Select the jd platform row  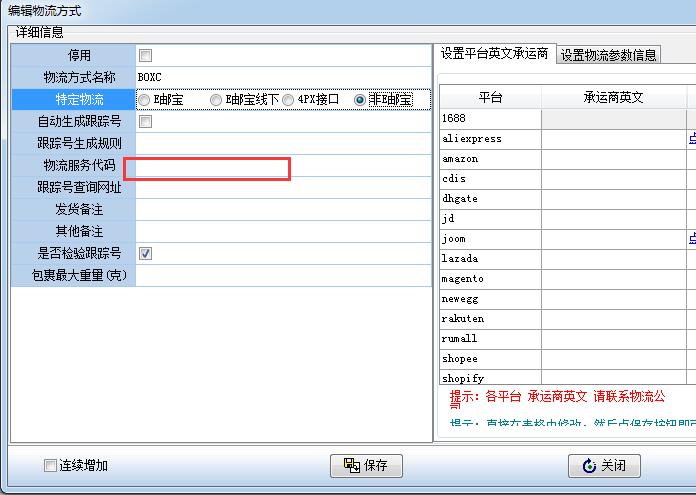490,219
